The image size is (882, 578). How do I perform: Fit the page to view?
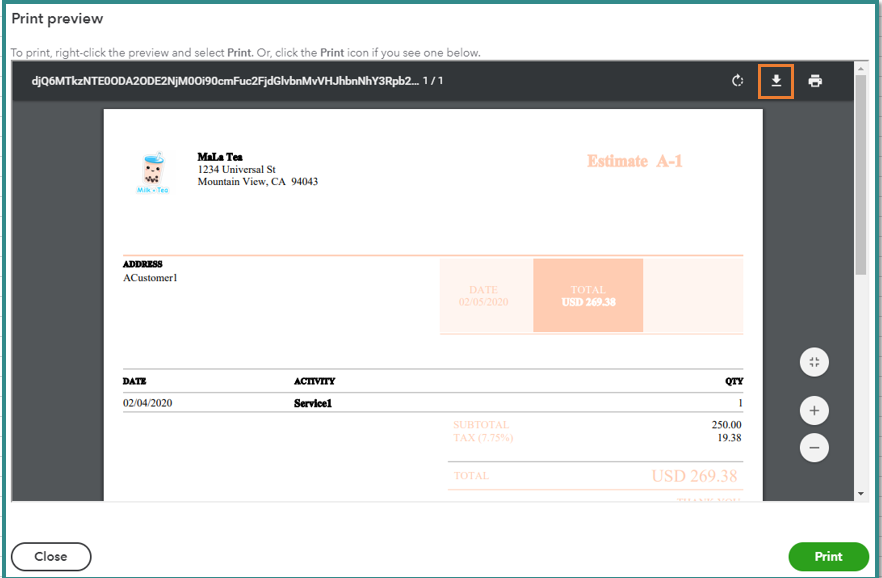tap(814, 362)
